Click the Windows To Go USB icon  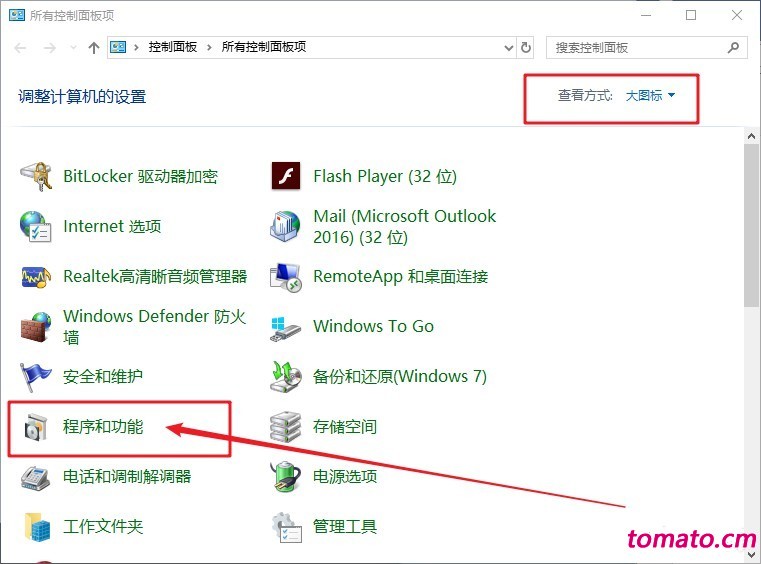(285, 329)
